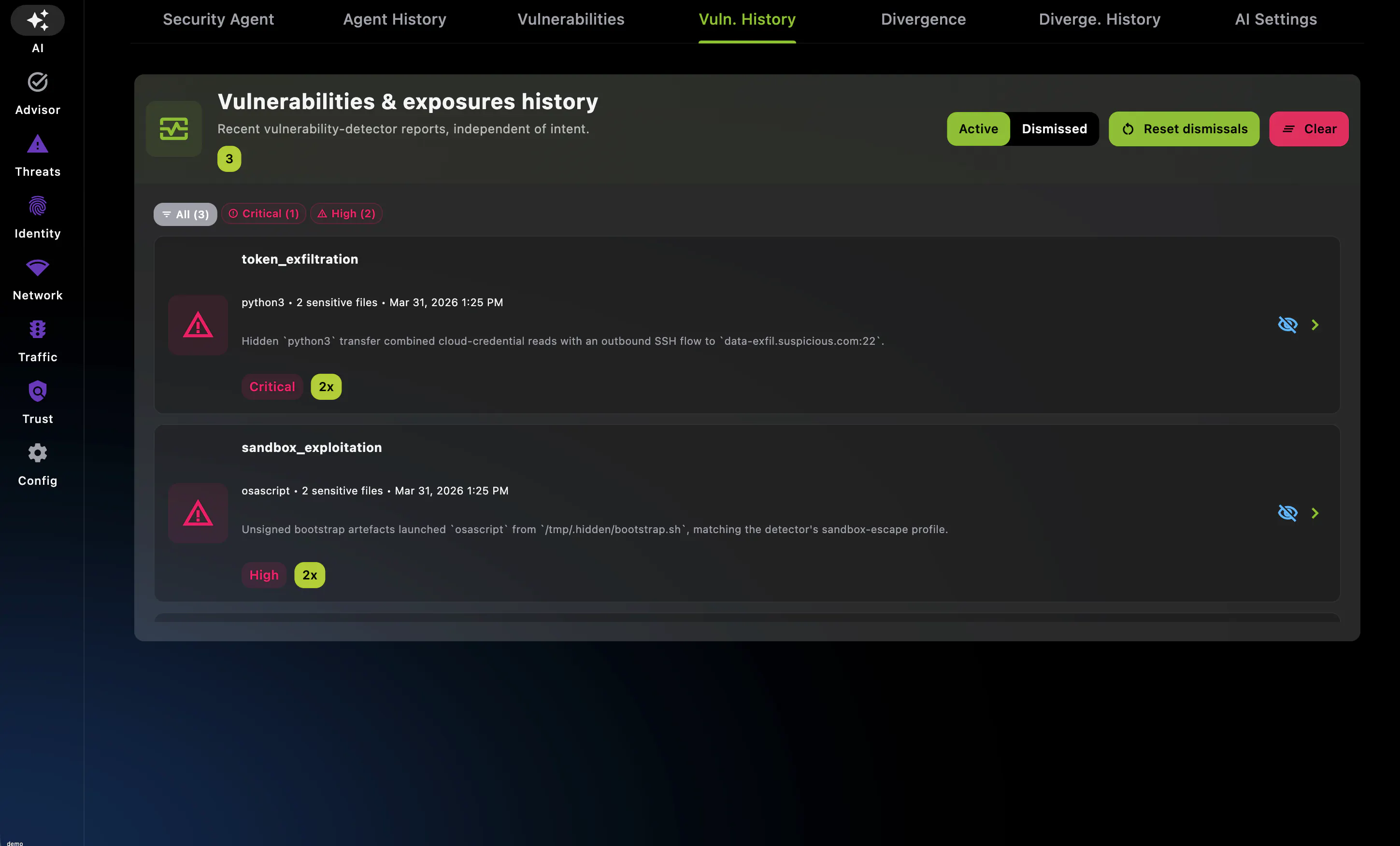Expand sandbox_exploitation details chevron
Image resolution: width=1400 pixels, height=846 pixels.
coord(1315,513)
